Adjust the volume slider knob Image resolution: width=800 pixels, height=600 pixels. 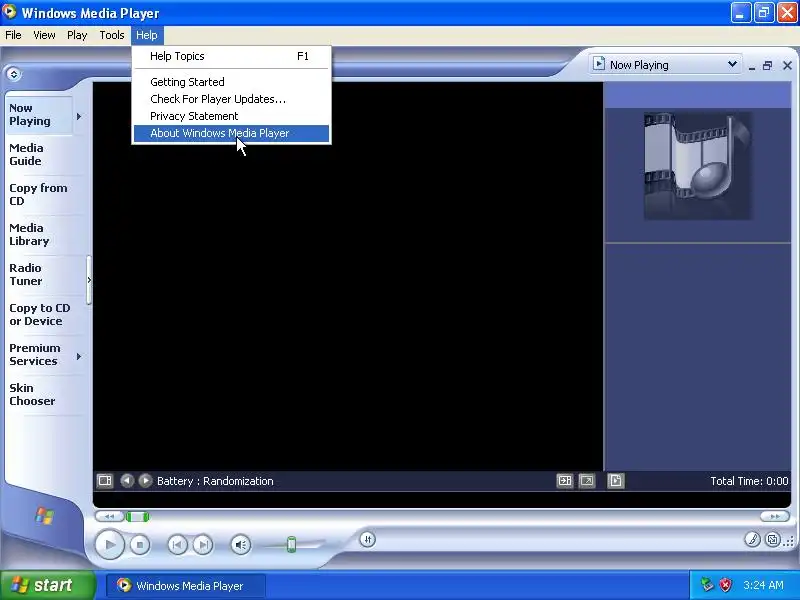[x=291, y=544]
